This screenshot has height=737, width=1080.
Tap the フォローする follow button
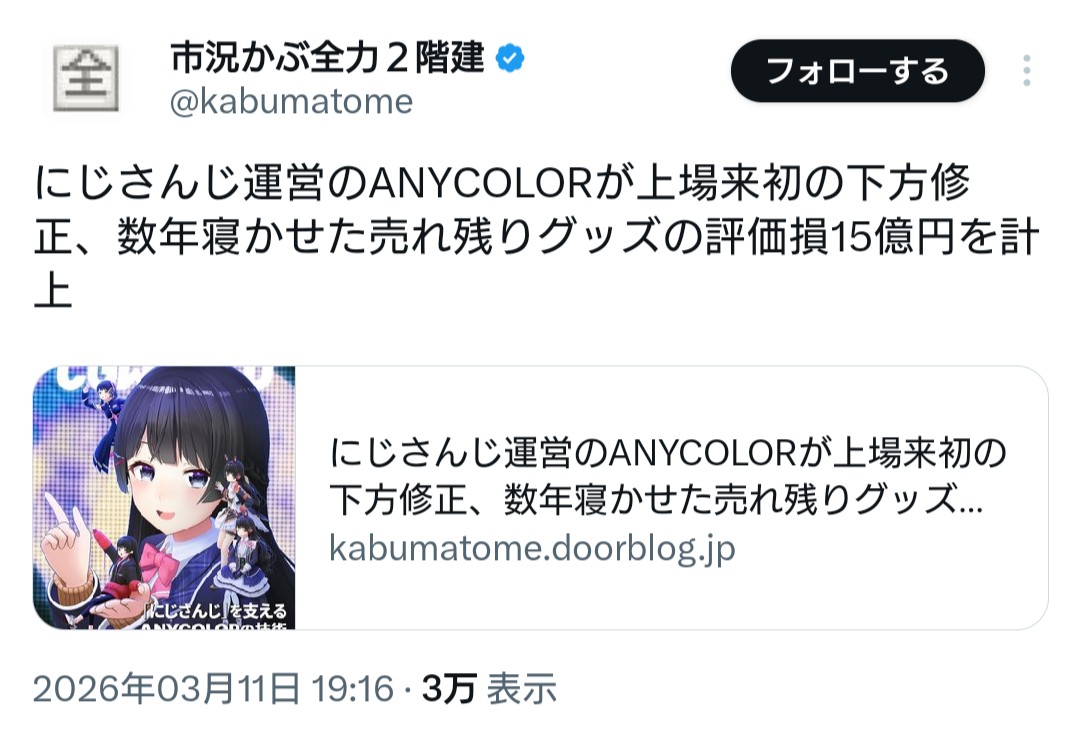click(x=858, y=71)
